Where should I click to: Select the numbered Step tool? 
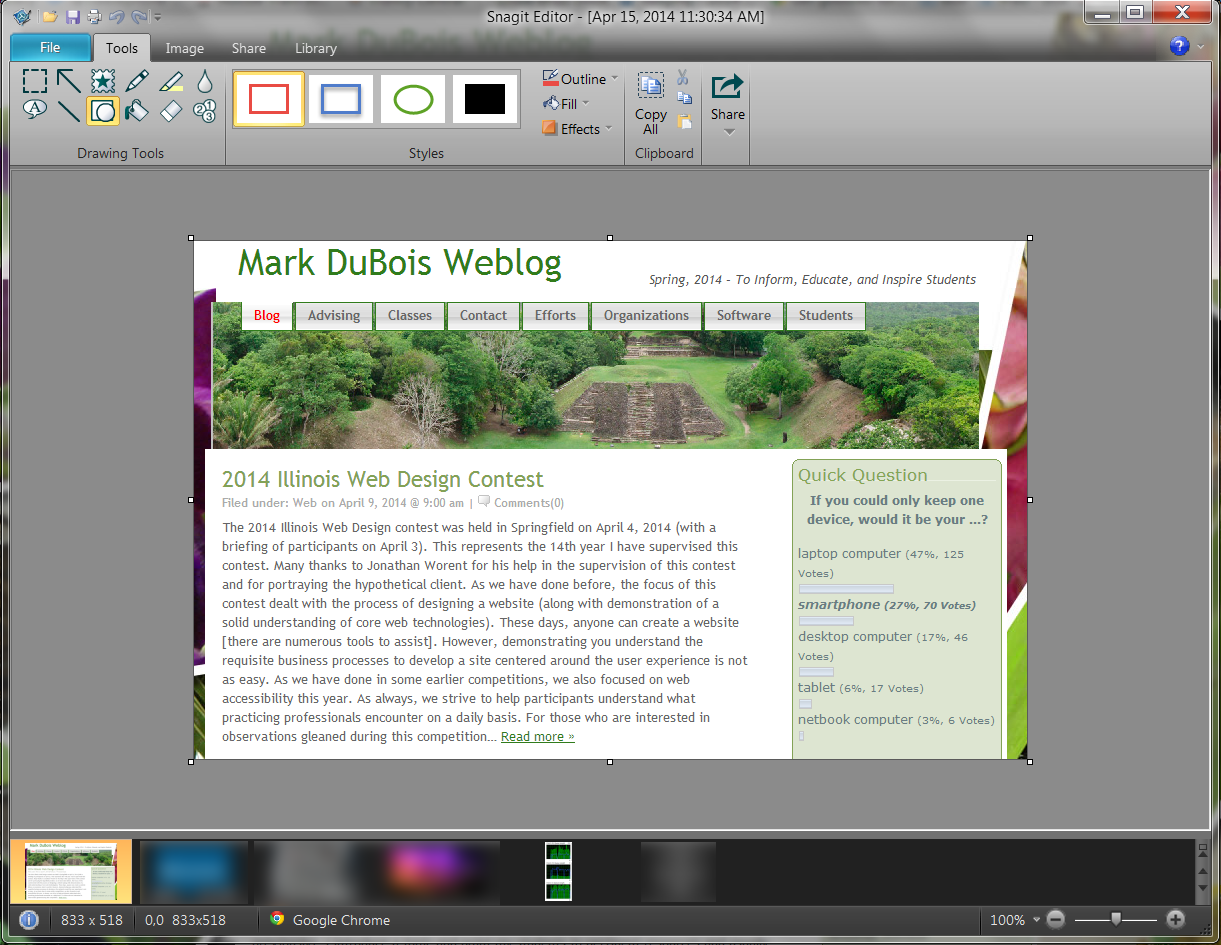click(205, 111)
